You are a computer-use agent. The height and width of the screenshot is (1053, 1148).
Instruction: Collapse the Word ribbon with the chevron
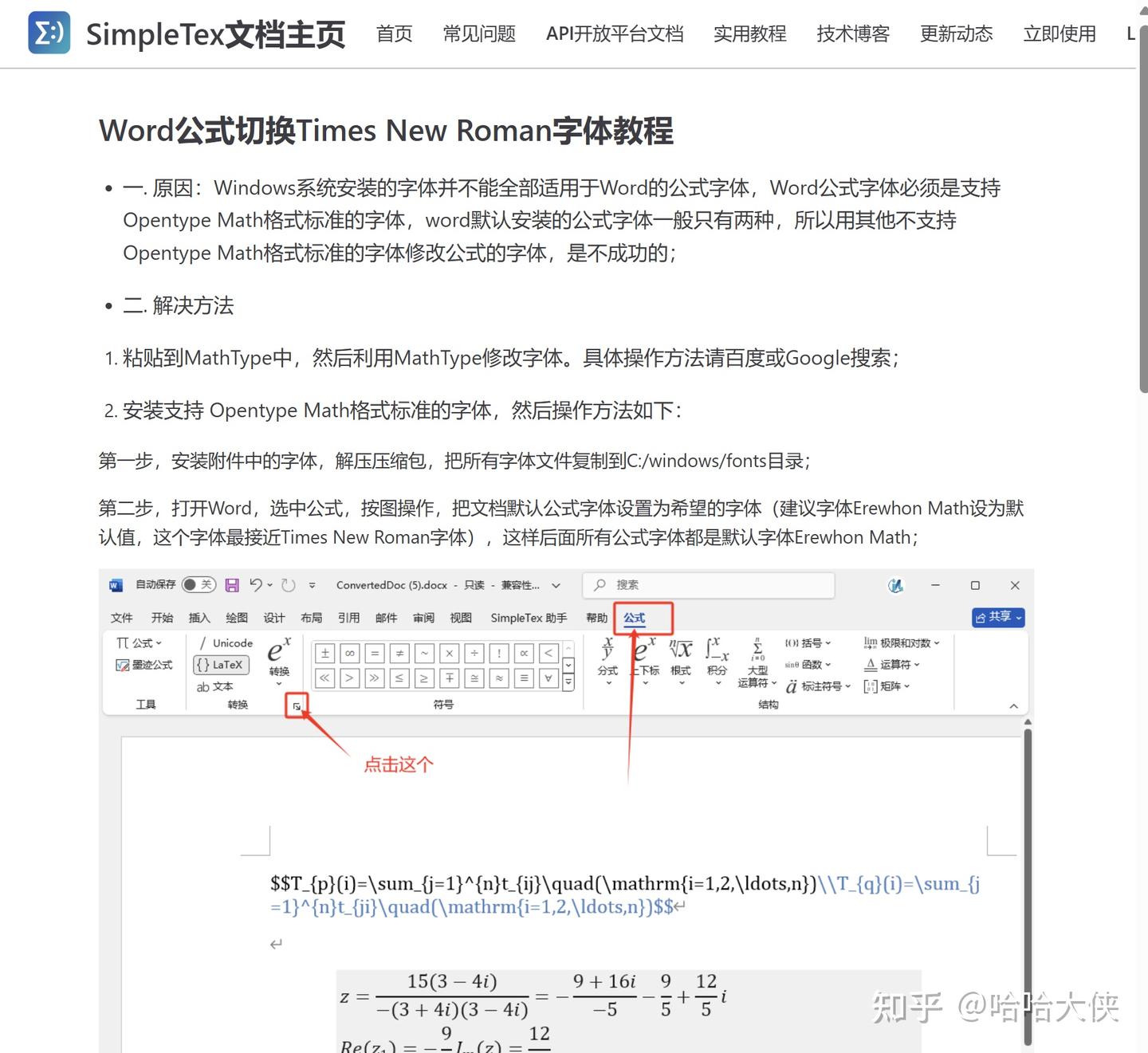coord(1013,706)
